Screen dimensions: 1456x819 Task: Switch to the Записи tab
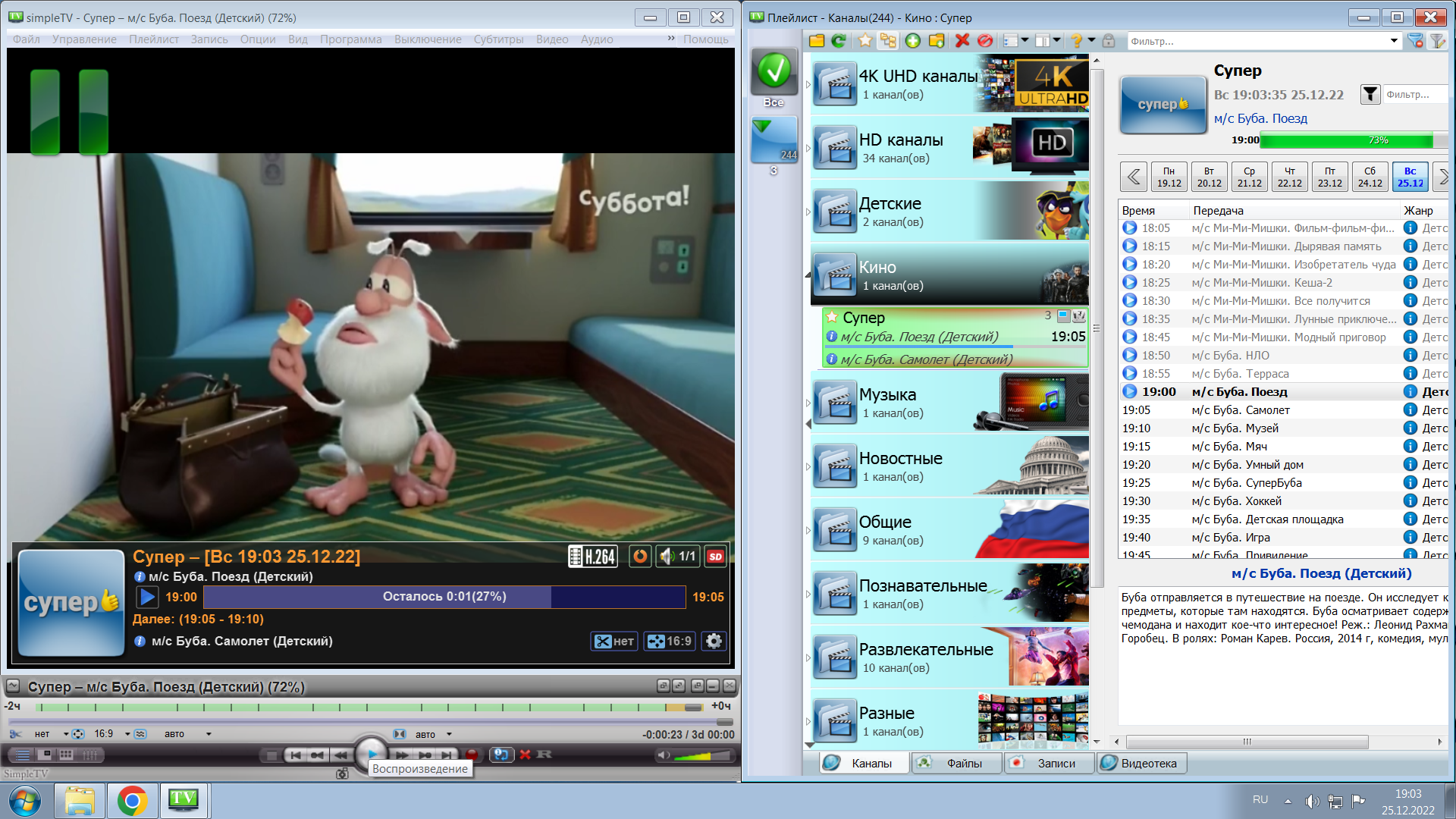coord(1050,763)
